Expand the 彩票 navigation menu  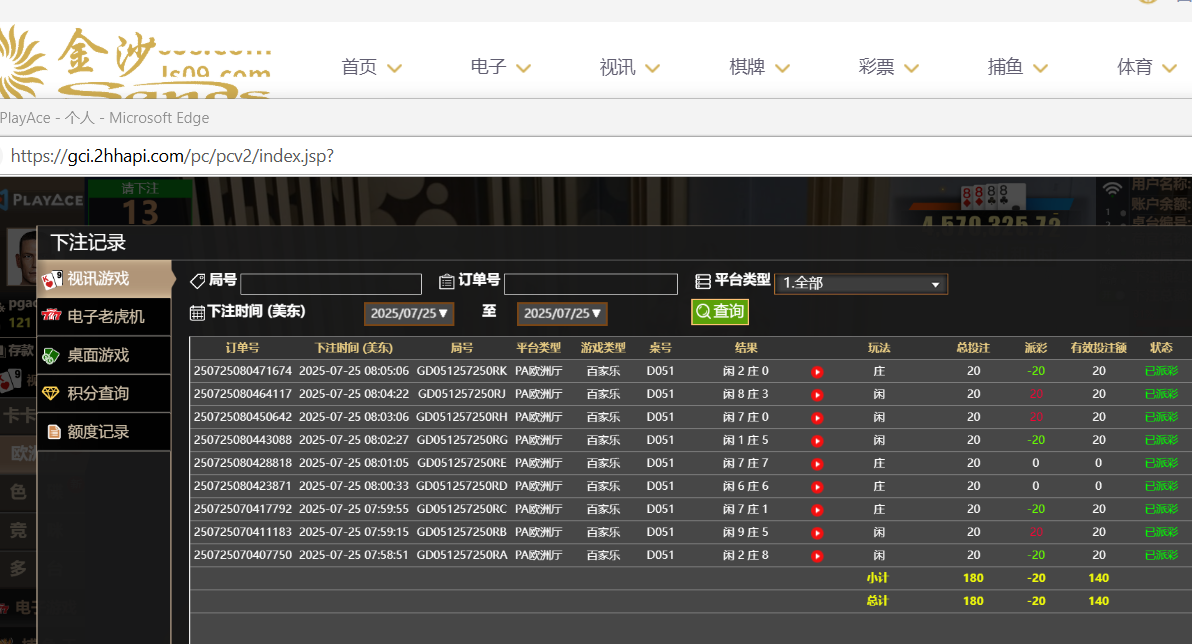coord(888,68)
